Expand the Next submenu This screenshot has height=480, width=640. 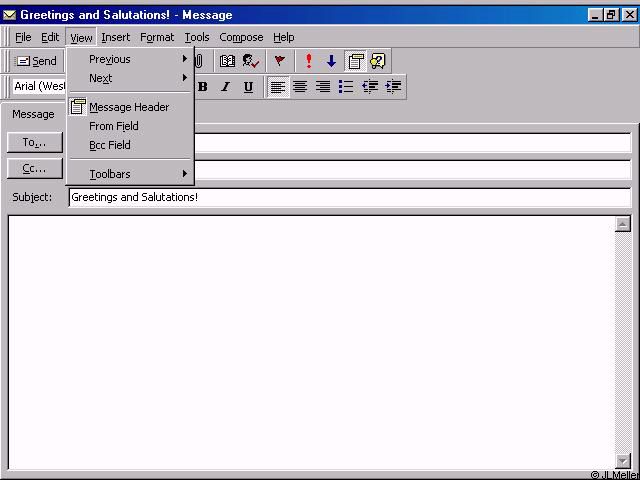tap(130, 78)
